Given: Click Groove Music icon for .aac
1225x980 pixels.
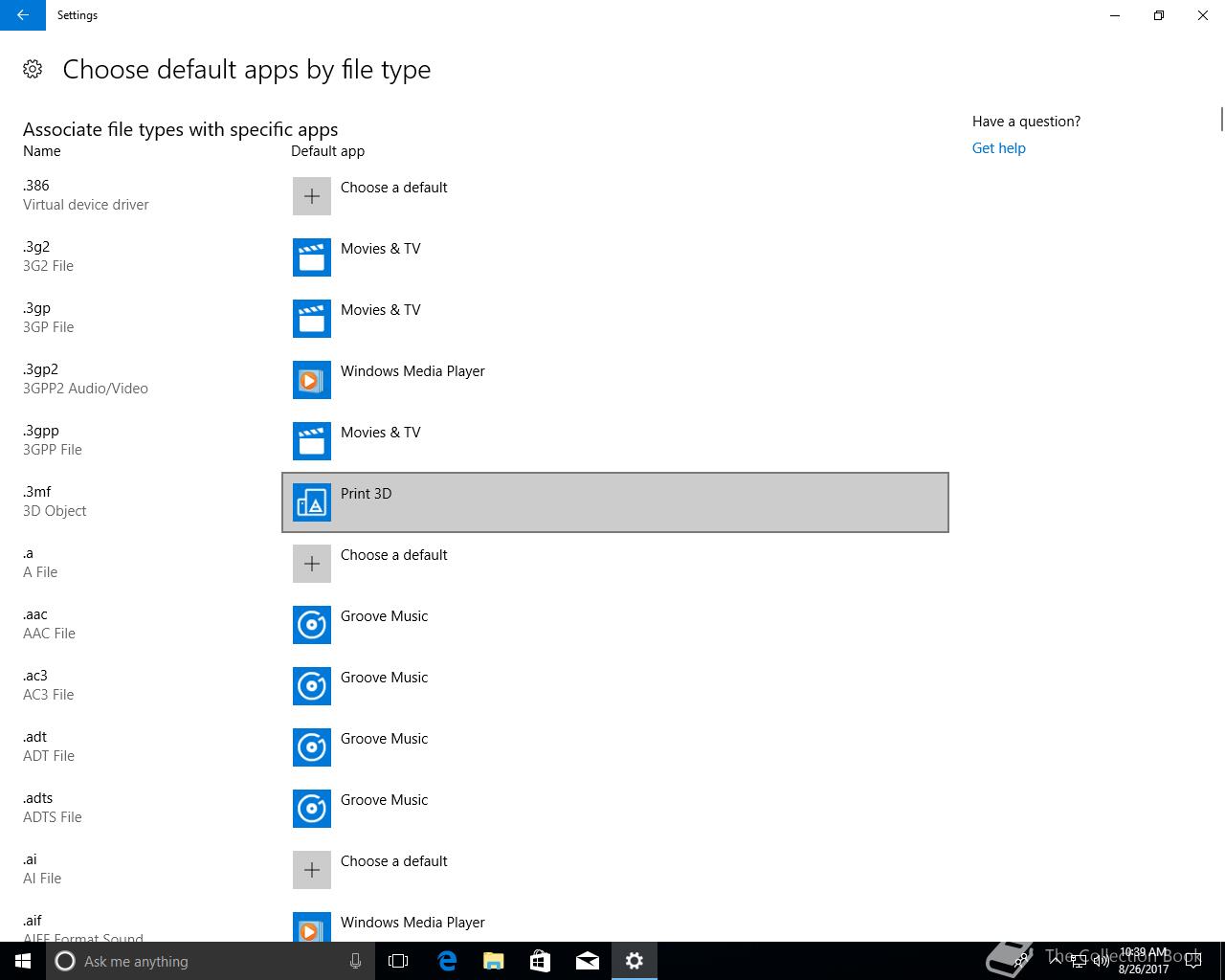Looking at the screenshot, I should [x=311, y=625].
